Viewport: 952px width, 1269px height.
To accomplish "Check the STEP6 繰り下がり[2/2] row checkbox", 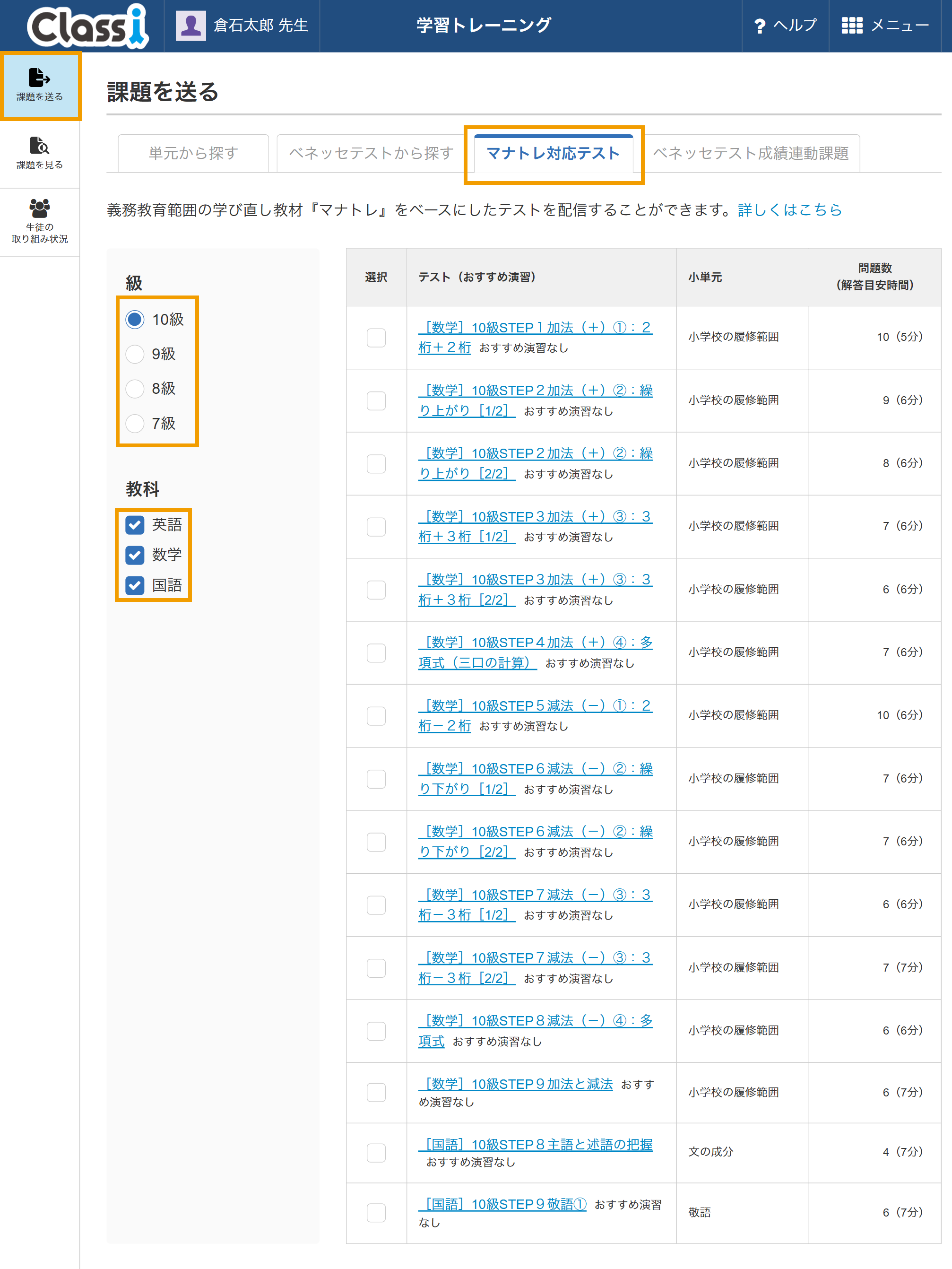I will pos(376,842).
